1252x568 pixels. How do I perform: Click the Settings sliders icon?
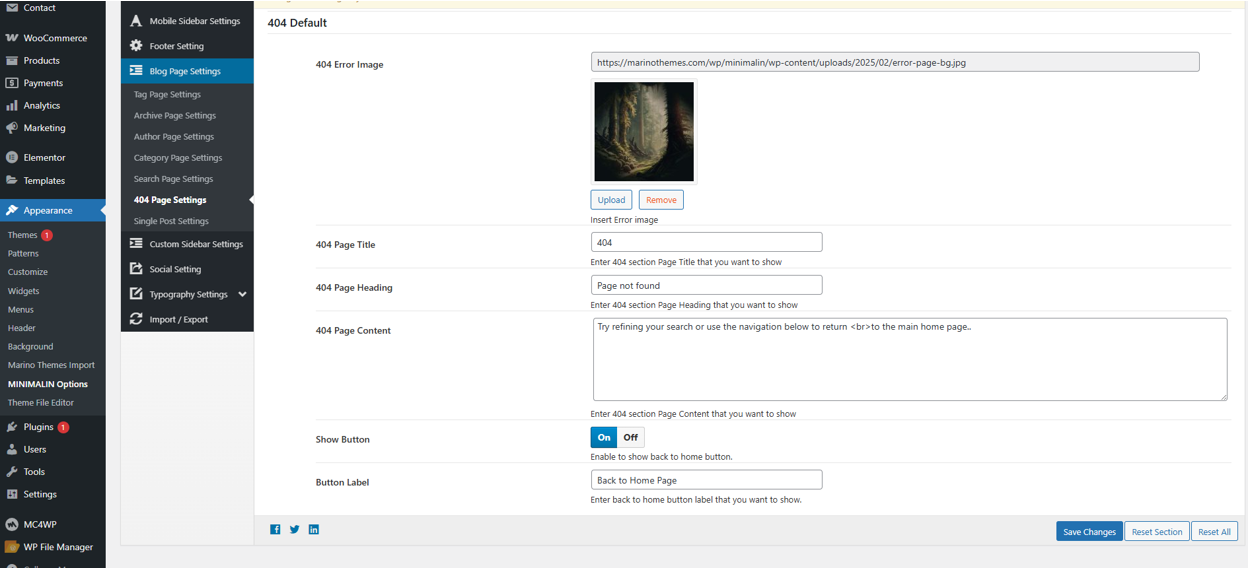tap(12, 494)
